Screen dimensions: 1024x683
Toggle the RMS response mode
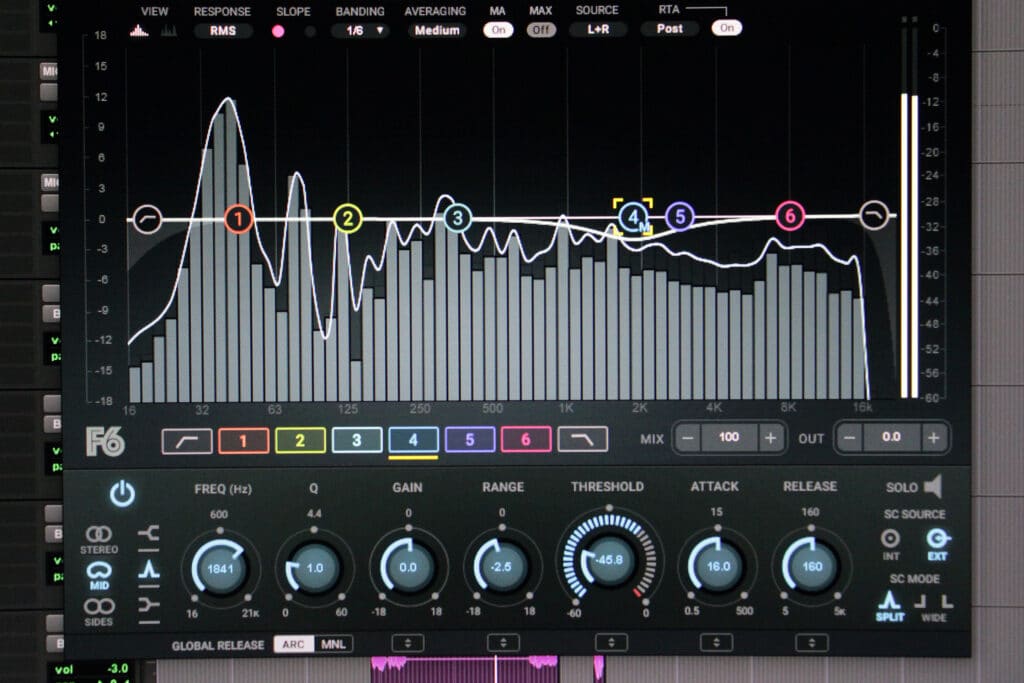coord(223,31)
